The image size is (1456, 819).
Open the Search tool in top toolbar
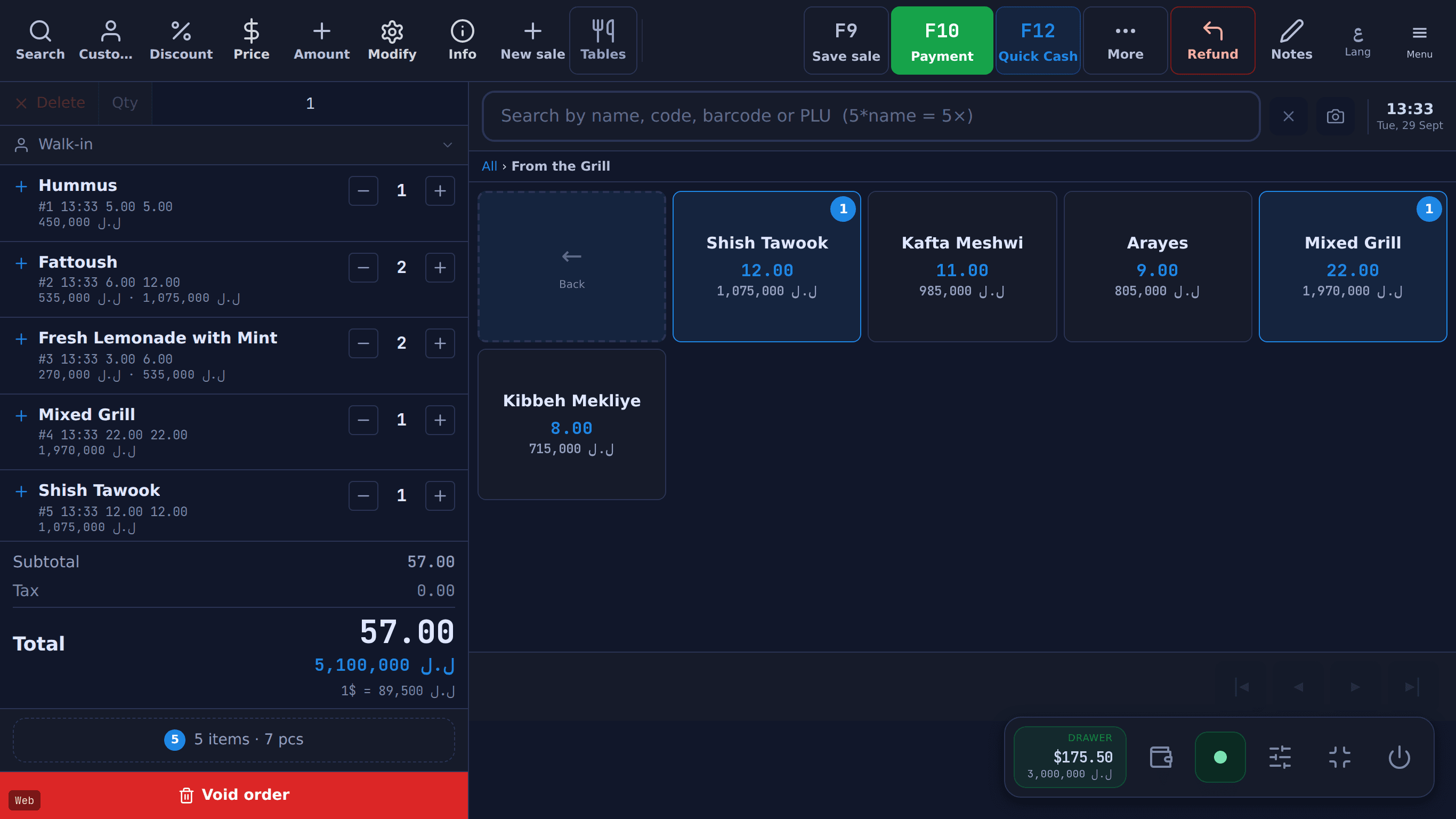[x=40, y=40]
